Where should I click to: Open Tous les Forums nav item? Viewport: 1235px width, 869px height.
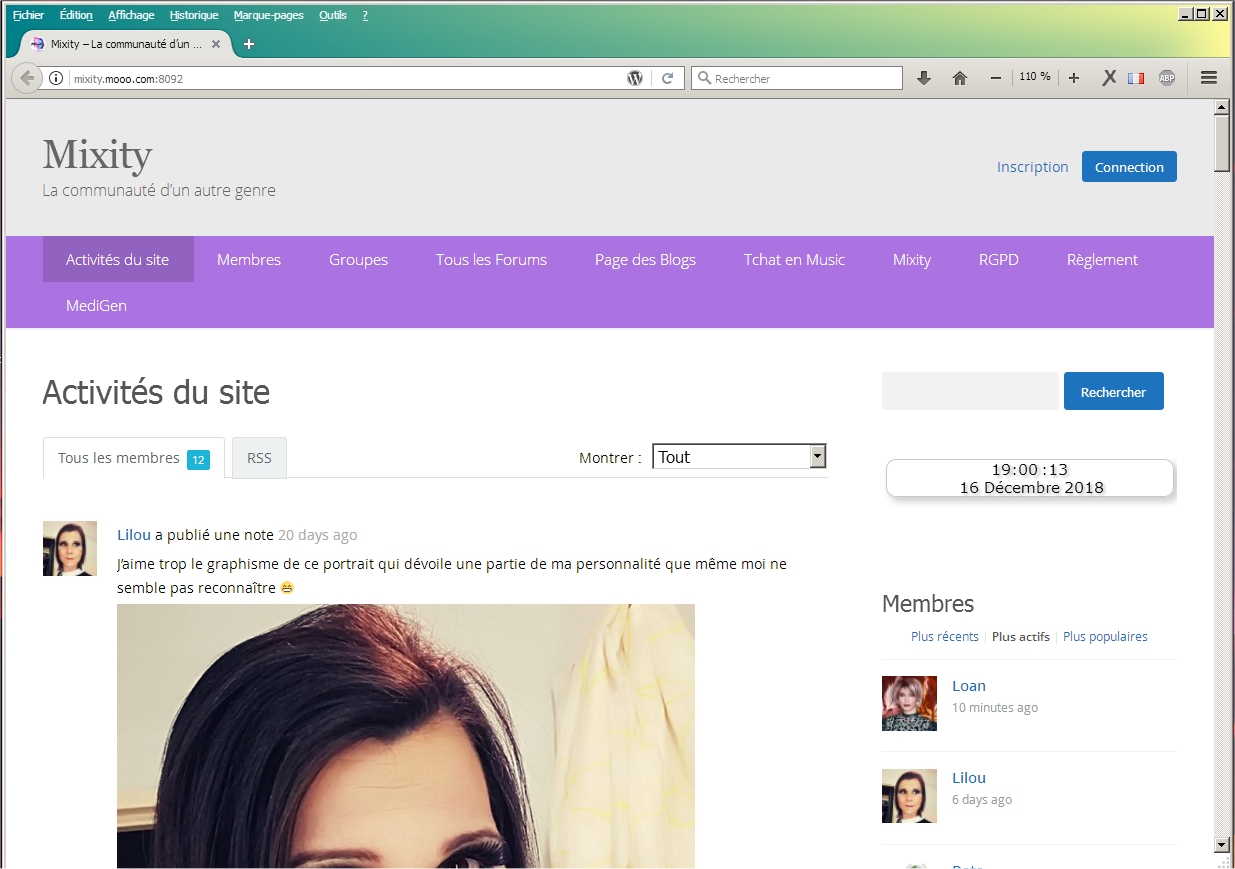pos(491,259)
